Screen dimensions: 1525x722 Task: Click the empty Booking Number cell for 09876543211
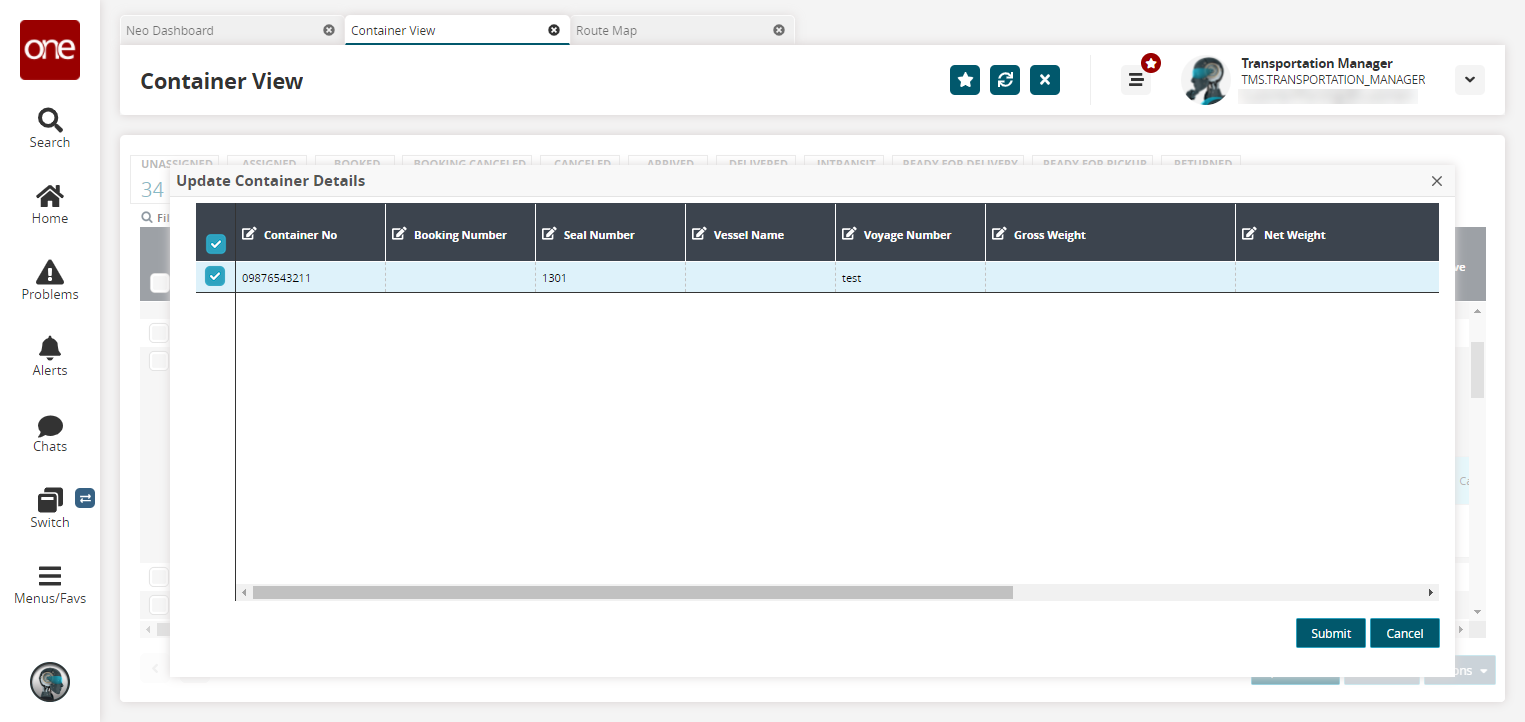point(461,278)
